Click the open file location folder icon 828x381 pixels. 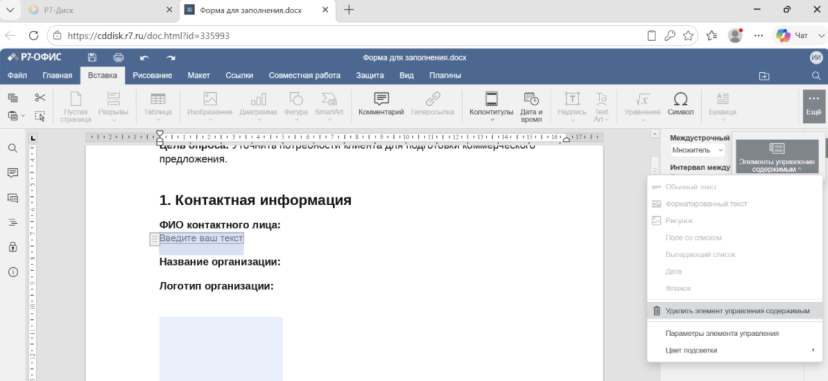[x=764, y=76]
